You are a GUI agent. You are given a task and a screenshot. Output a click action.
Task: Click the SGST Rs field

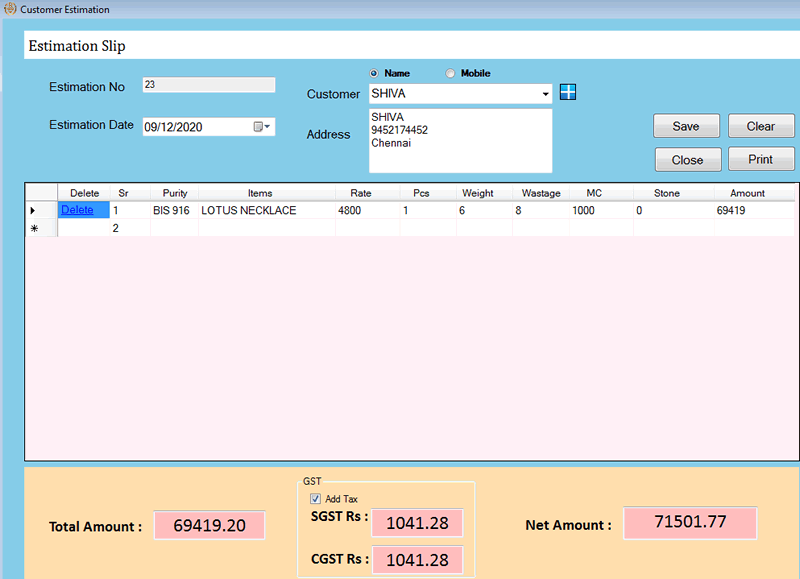(x=417, y=523)
